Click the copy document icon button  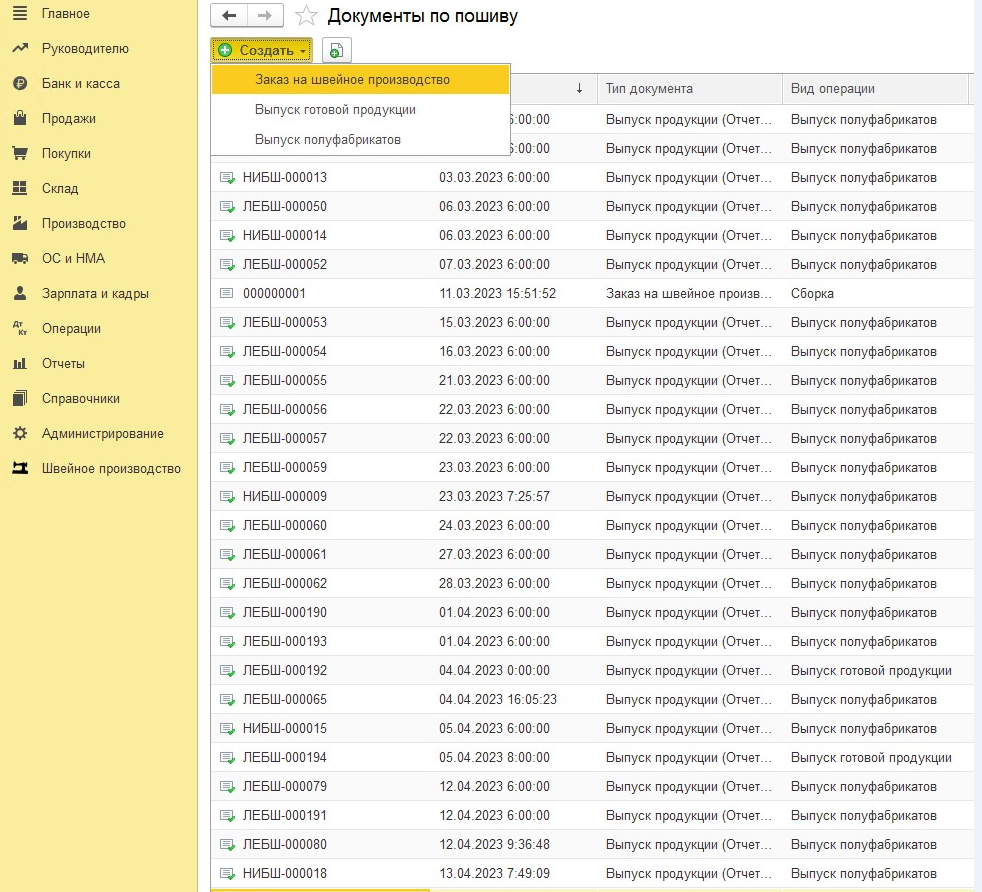(336, 50)
